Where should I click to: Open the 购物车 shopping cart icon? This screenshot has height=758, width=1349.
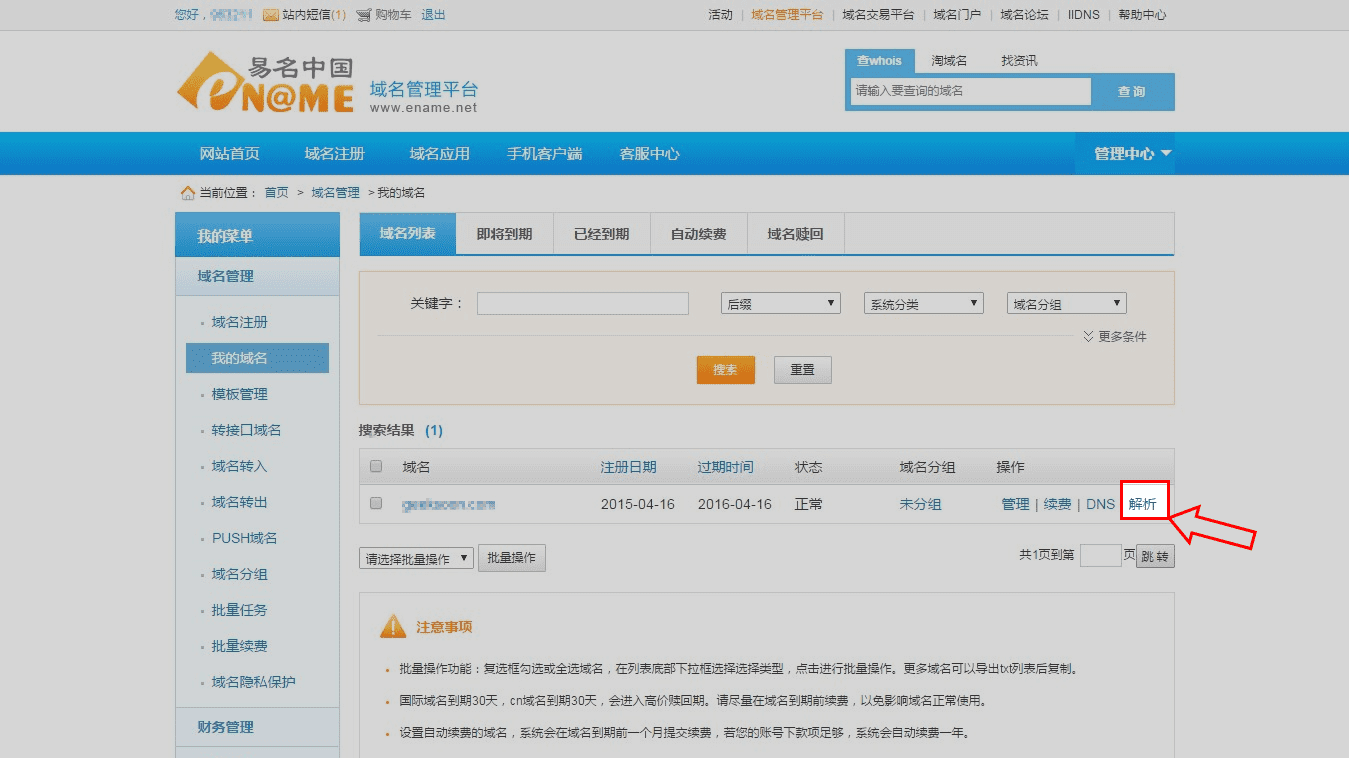[364, 15]
